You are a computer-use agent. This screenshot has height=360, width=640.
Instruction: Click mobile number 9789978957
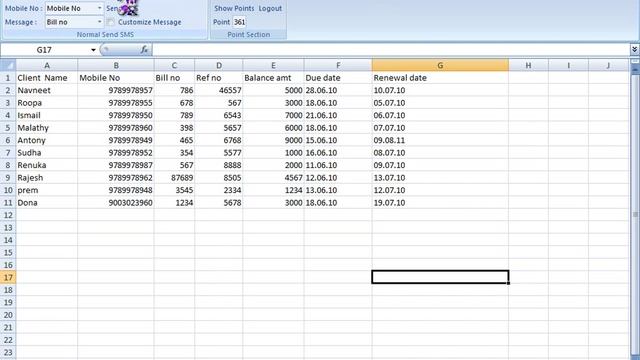[x=116, y=90]
